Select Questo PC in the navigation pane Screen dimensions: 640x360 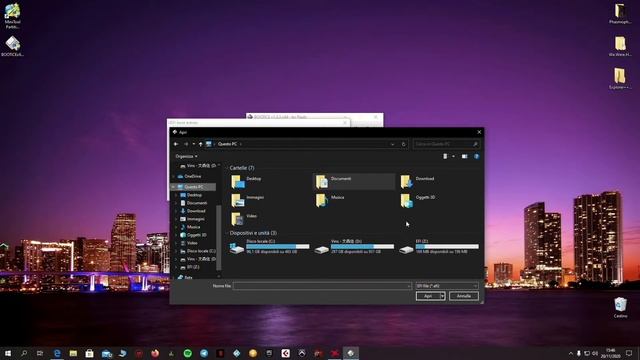pos(193,187)
